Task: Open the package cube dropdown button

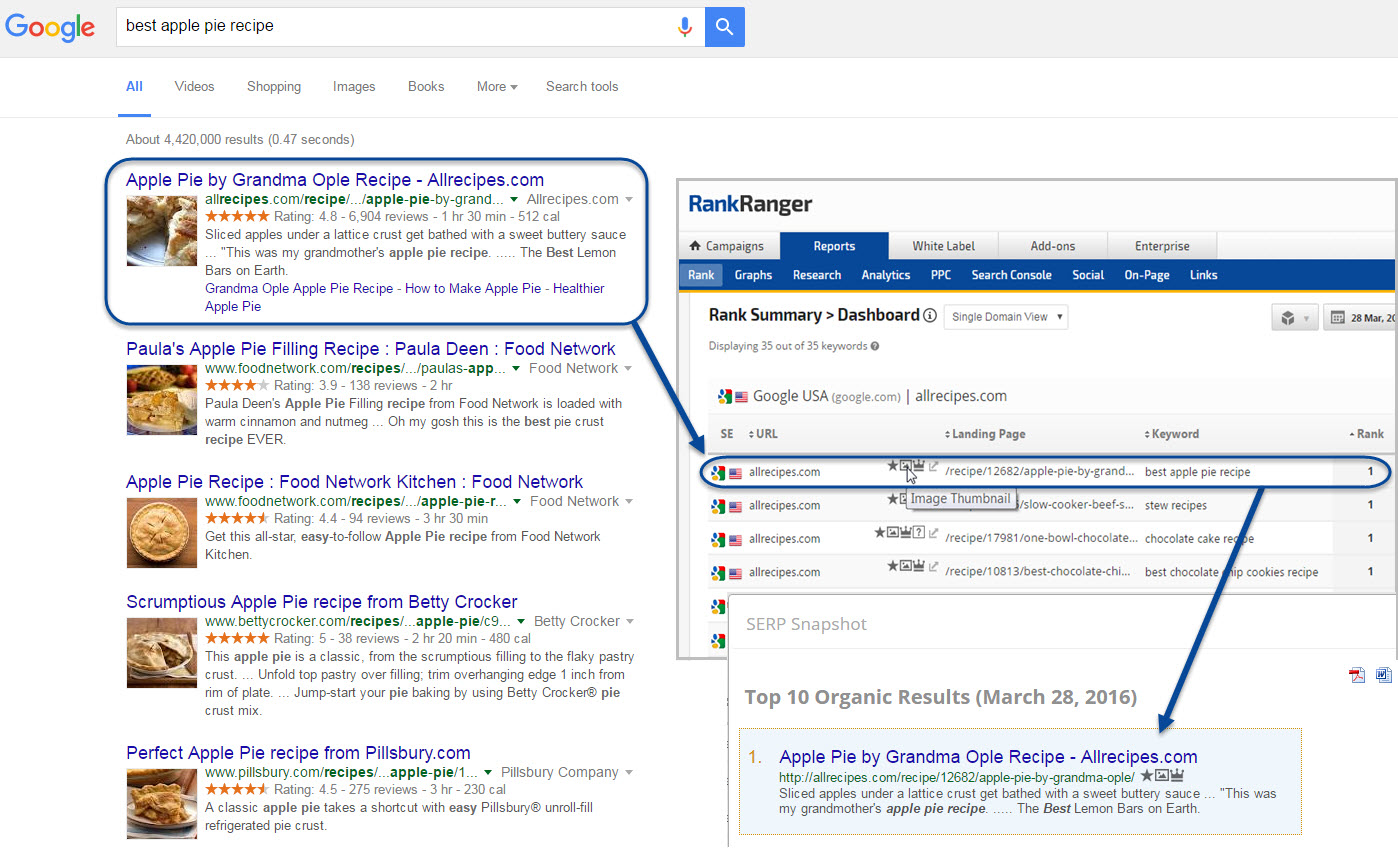Action: (x=1294, y=318)
